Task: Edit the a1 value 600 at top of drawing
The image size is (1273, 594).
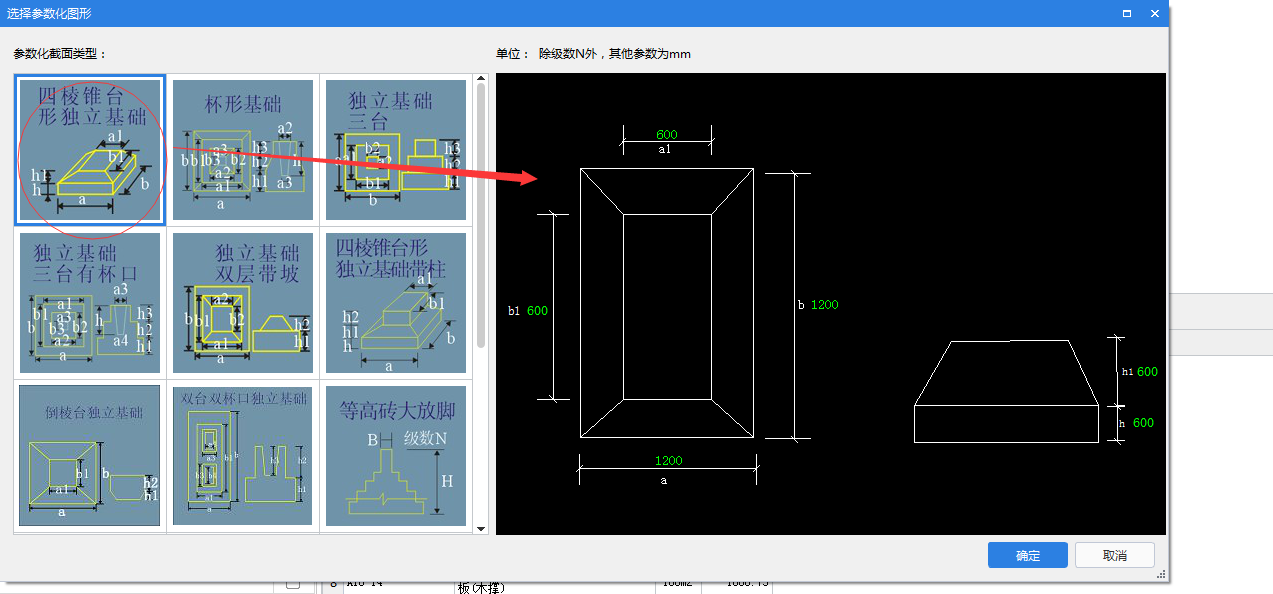Action: pyautogui.click(x=666, y=135)
